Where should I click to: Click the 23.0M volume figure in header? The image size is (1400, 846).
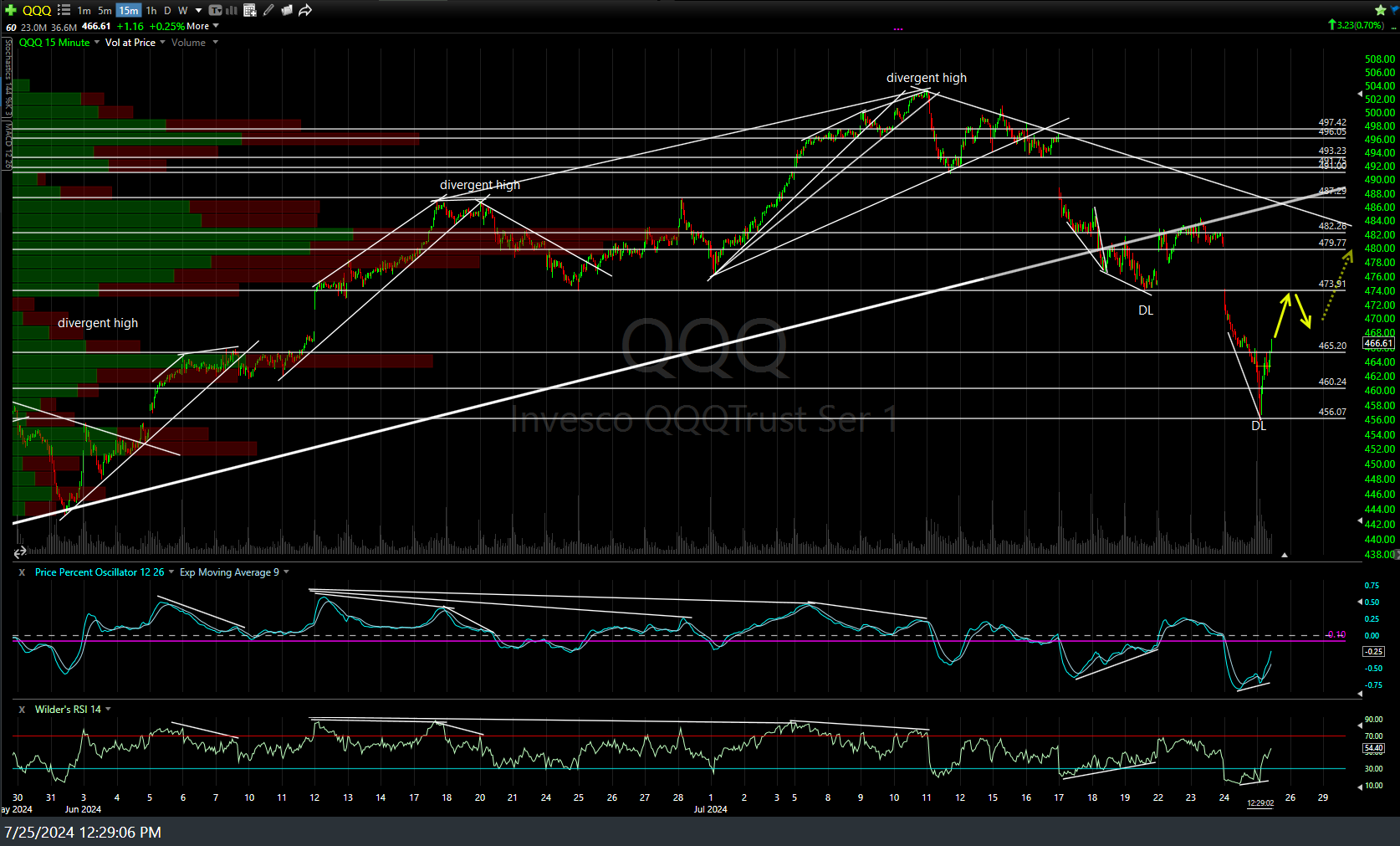click(x=34, y=28)
